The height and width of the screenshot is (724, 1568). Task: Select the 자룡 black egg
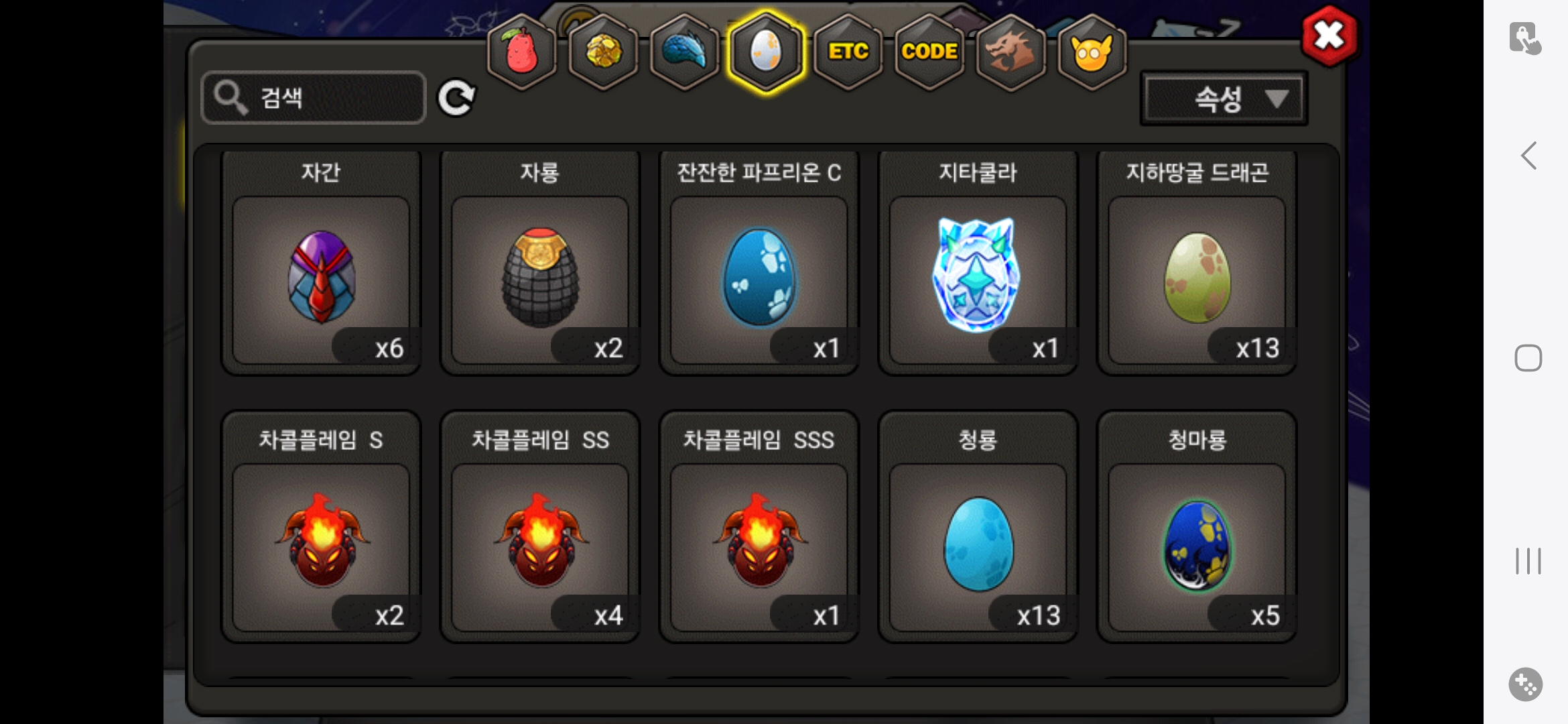[x=540, y=263]
